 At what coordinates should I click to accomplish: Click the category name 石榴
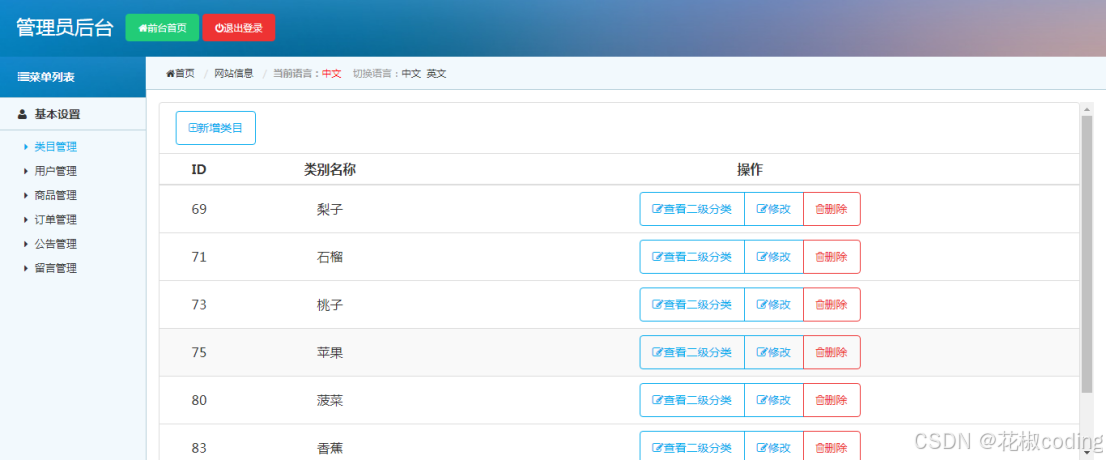pos(330,257)
